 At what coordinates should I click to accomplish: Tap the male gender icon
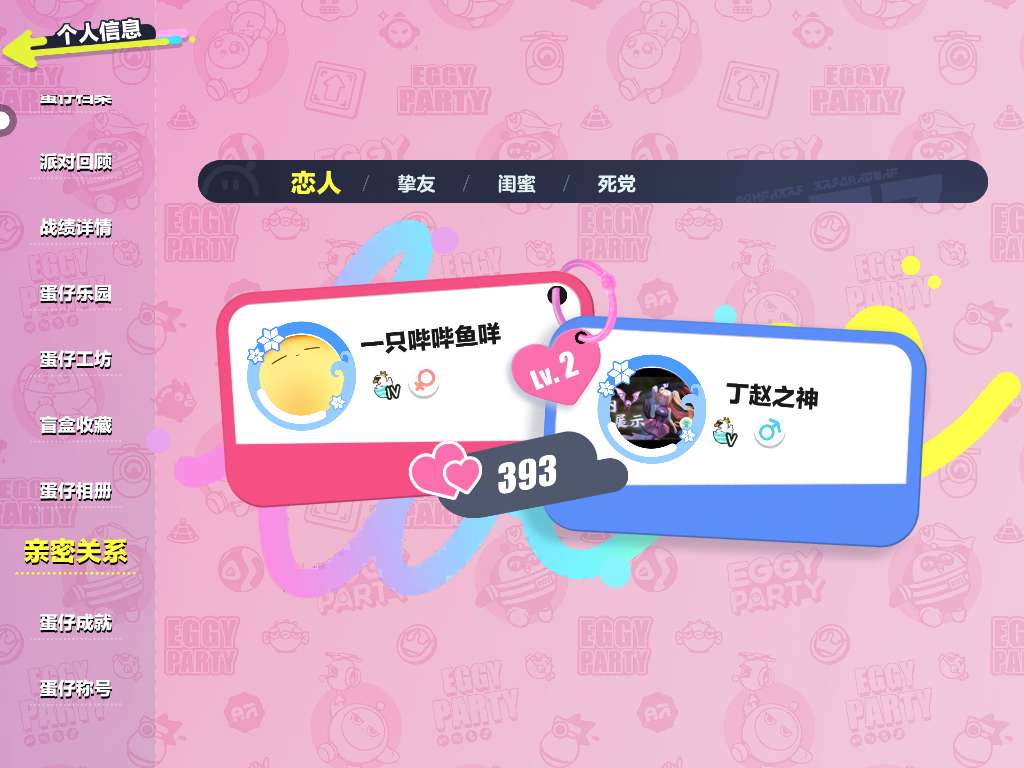769,432
